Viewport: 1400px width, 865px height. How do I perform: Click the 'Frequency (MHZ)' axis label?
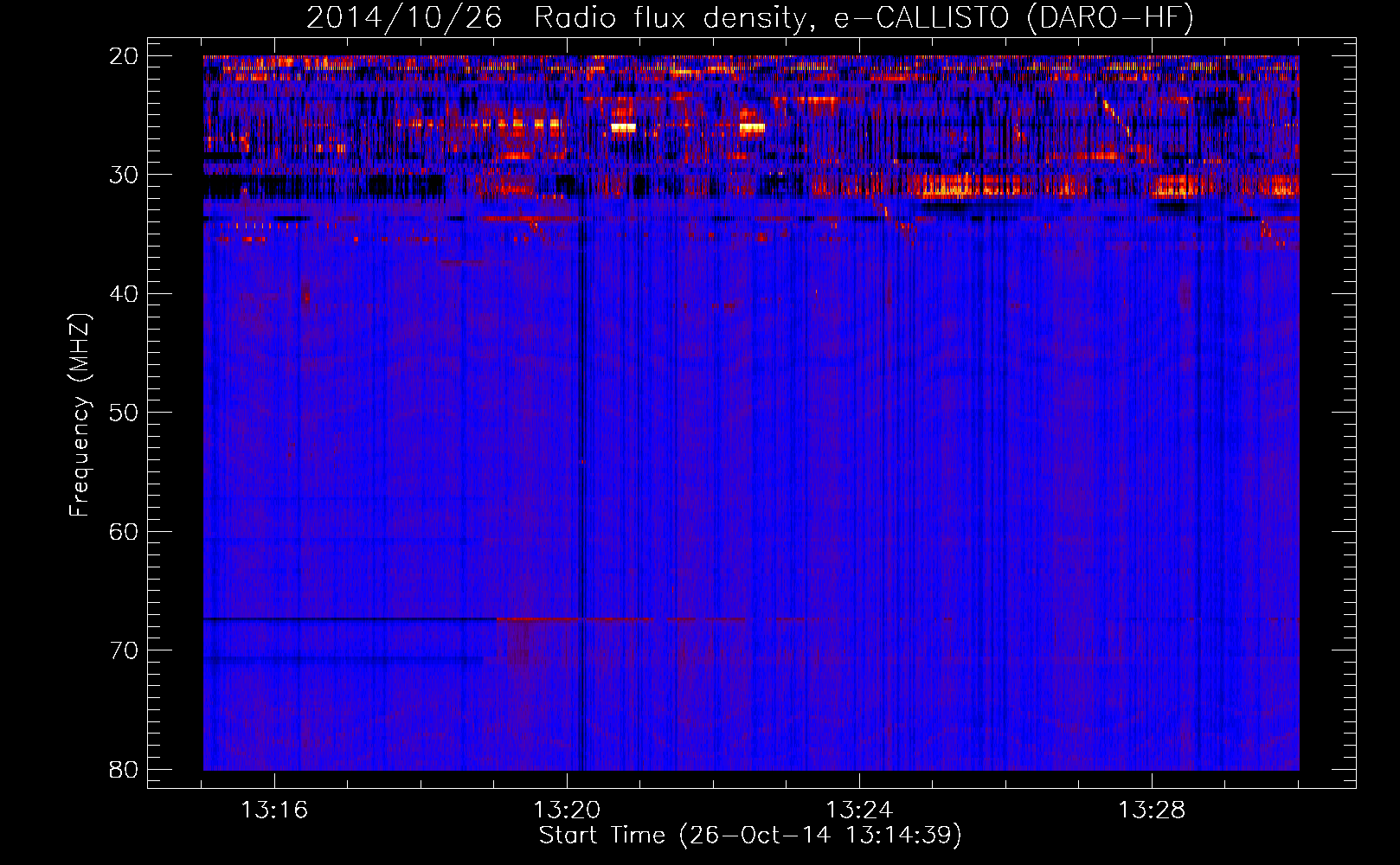tap(80, 415)
